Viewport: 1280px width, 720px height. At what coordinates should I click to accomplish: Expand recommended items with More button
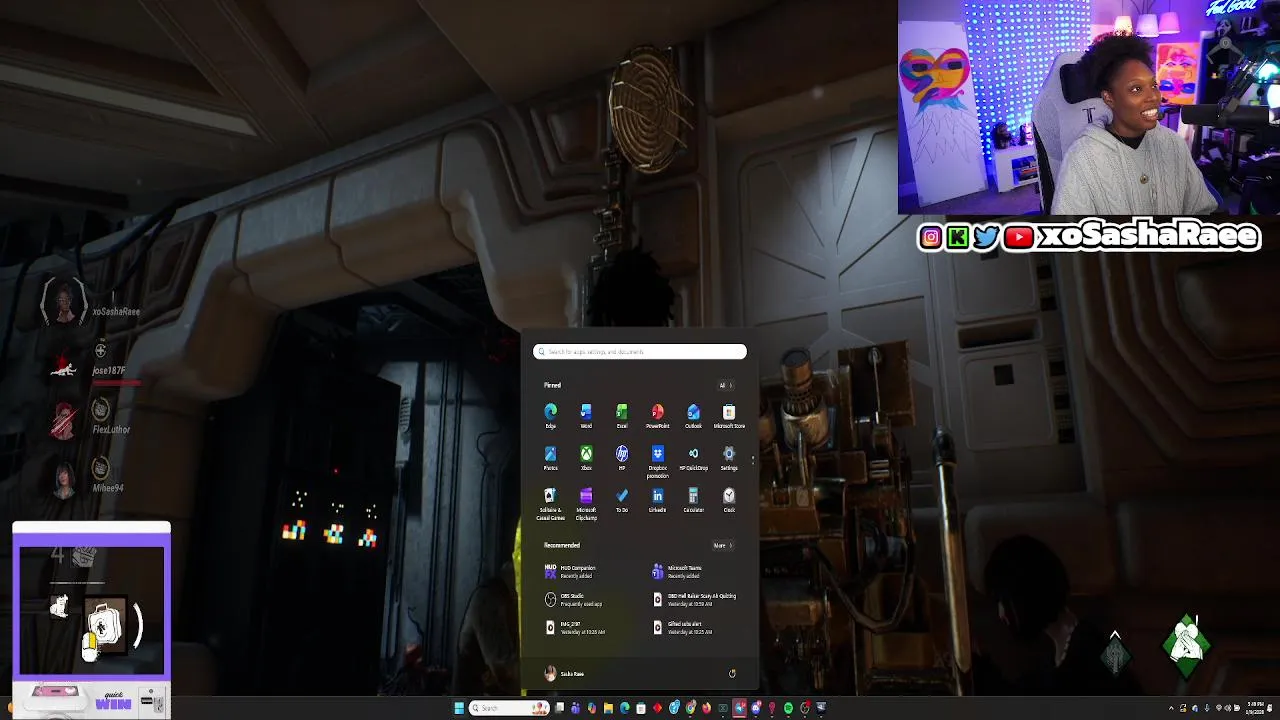tap(722, 545)
